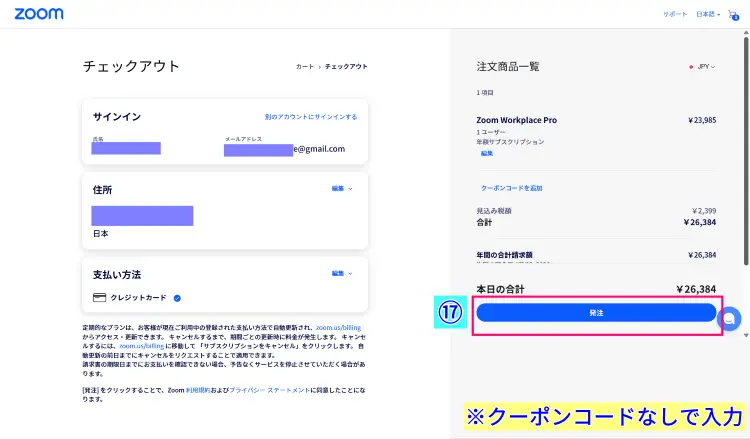The width and height of the screenshot is (750, 439).
Task: Click the credit card icon
Action: click(x=99, y=297)
